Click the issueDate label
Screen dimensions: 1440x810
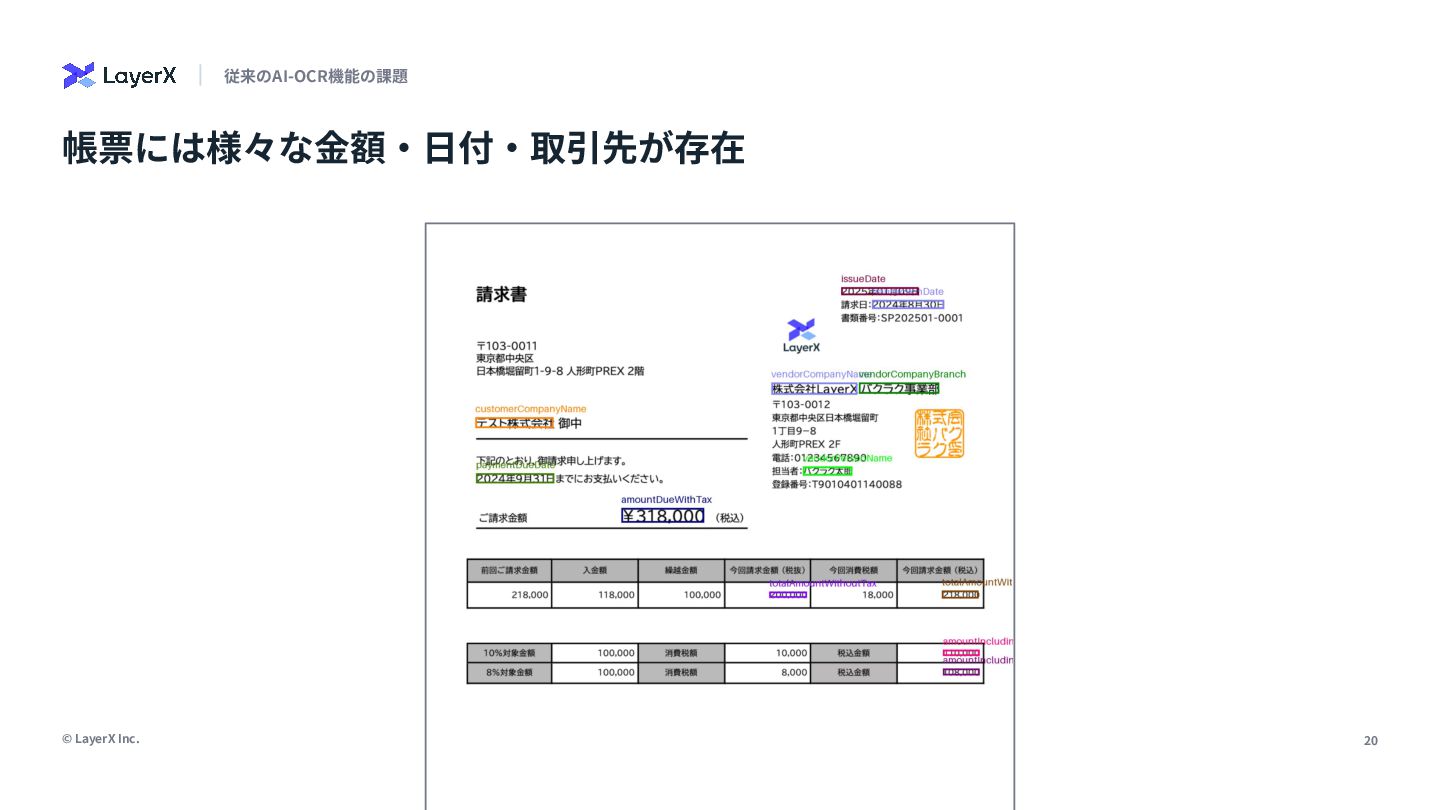click(863, 279)
